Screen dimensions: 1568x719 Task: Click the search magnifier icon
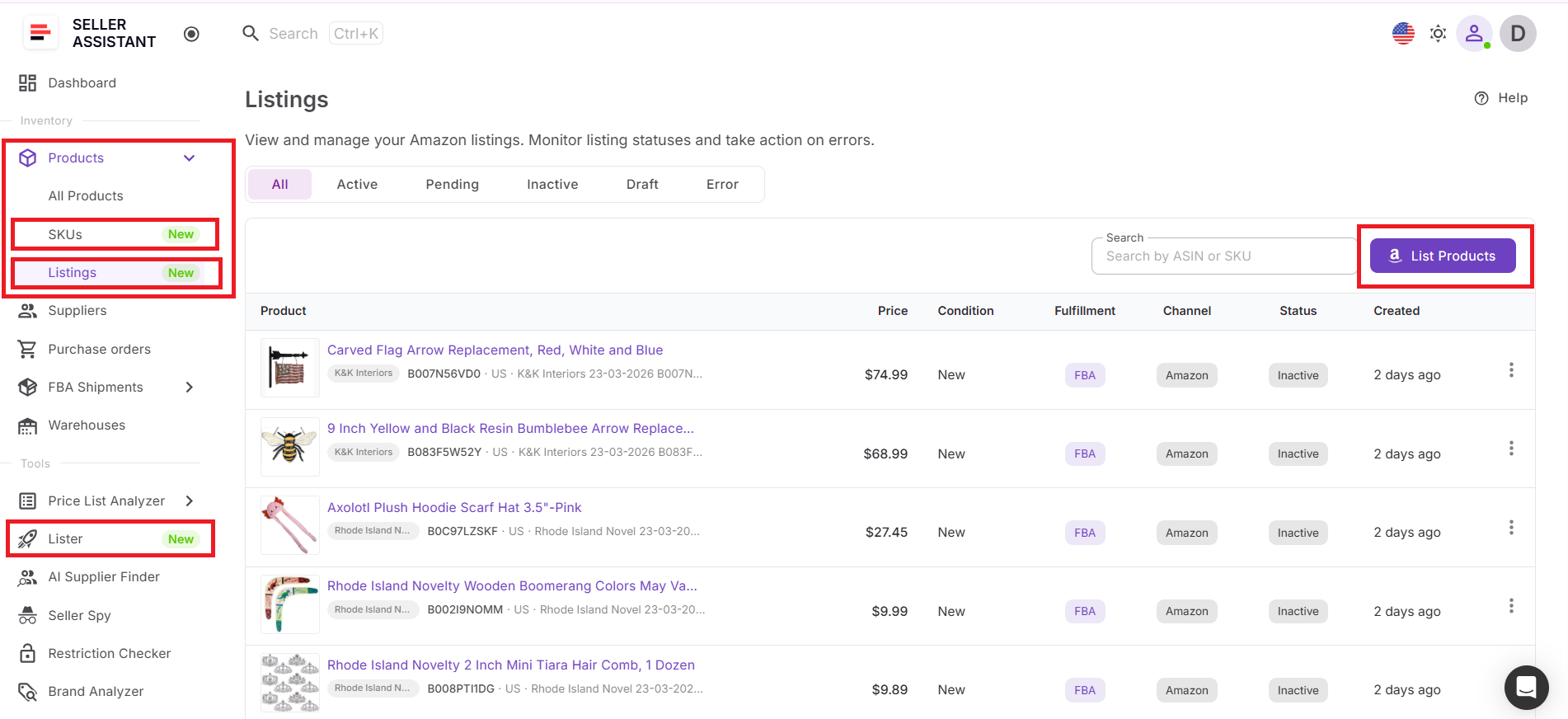click(x=251, y=33)
